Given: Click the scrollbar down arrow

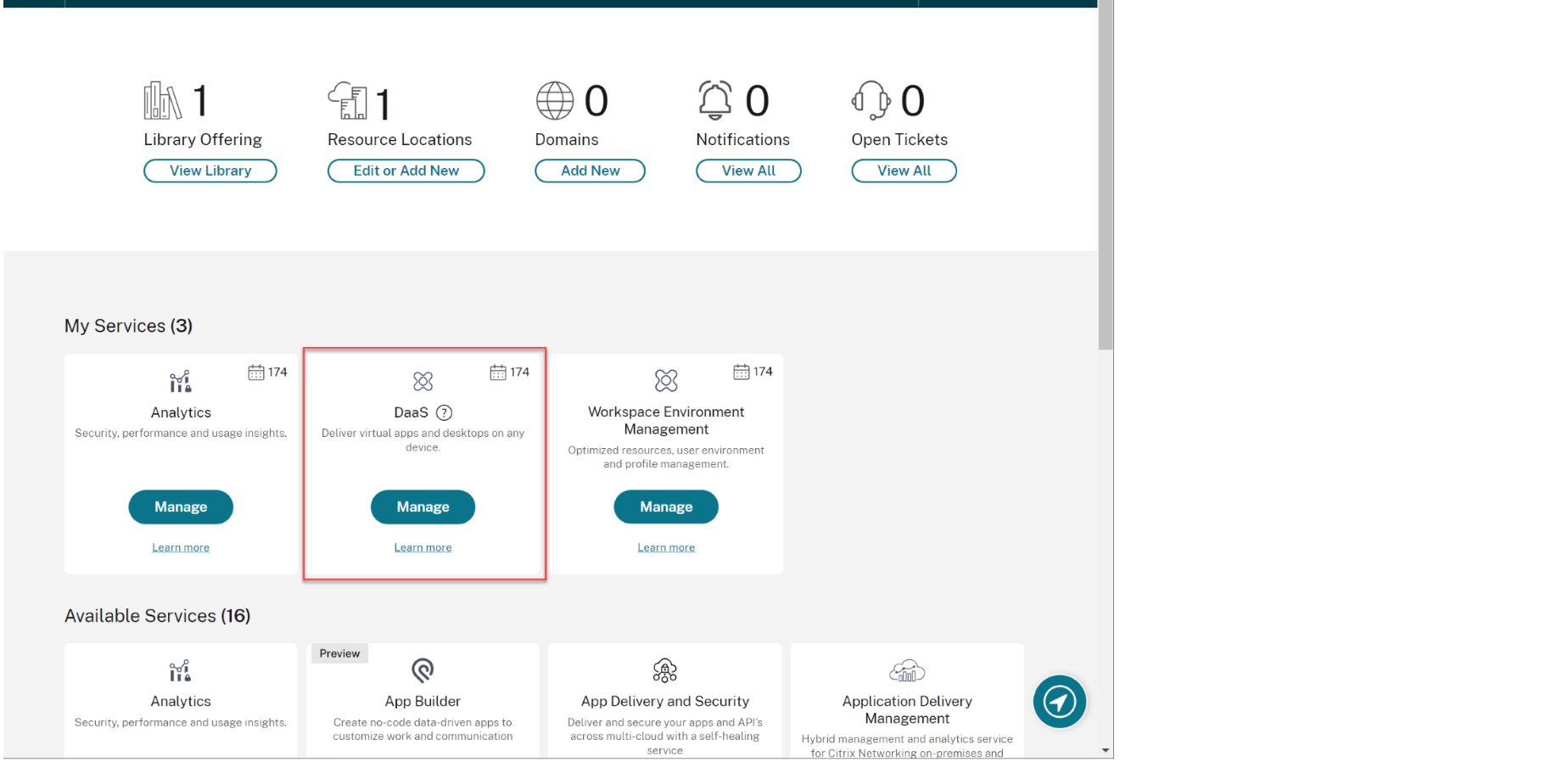Looking at the screenshot, I should click(1106, 751).
